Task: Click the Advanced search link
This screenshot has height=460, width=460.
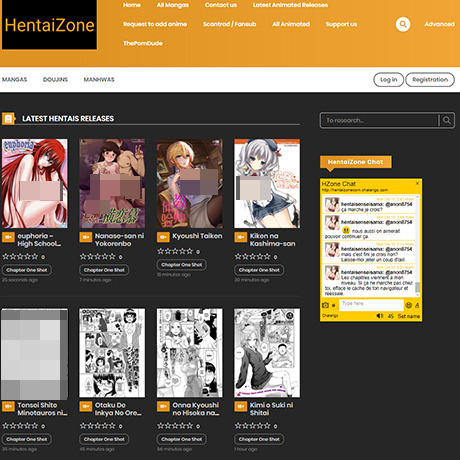Action: (439, 24)
